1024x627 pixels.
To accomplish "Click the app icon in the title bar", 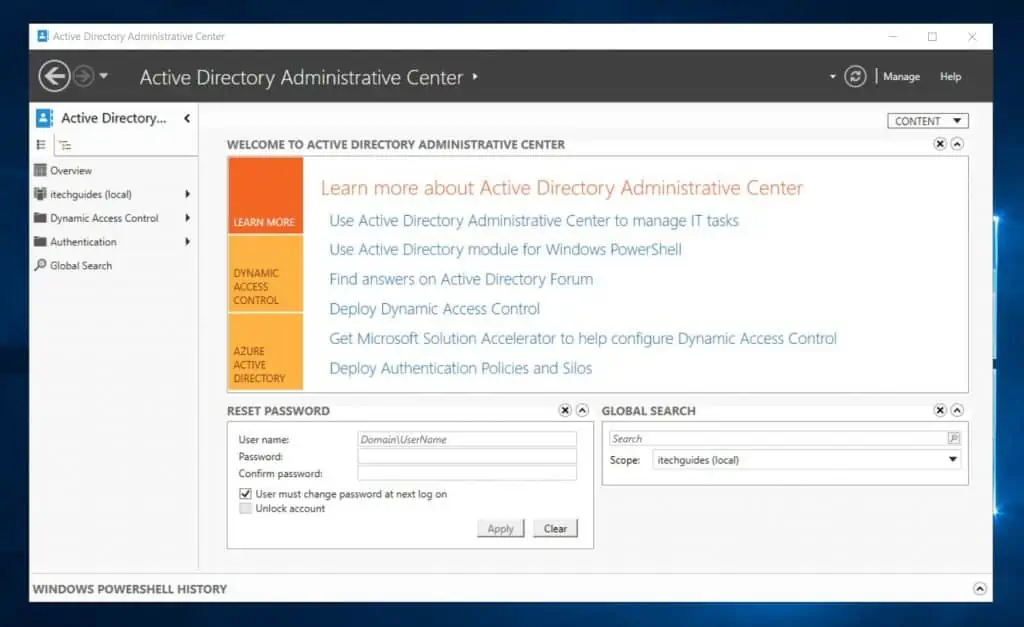I will point(42,36).
